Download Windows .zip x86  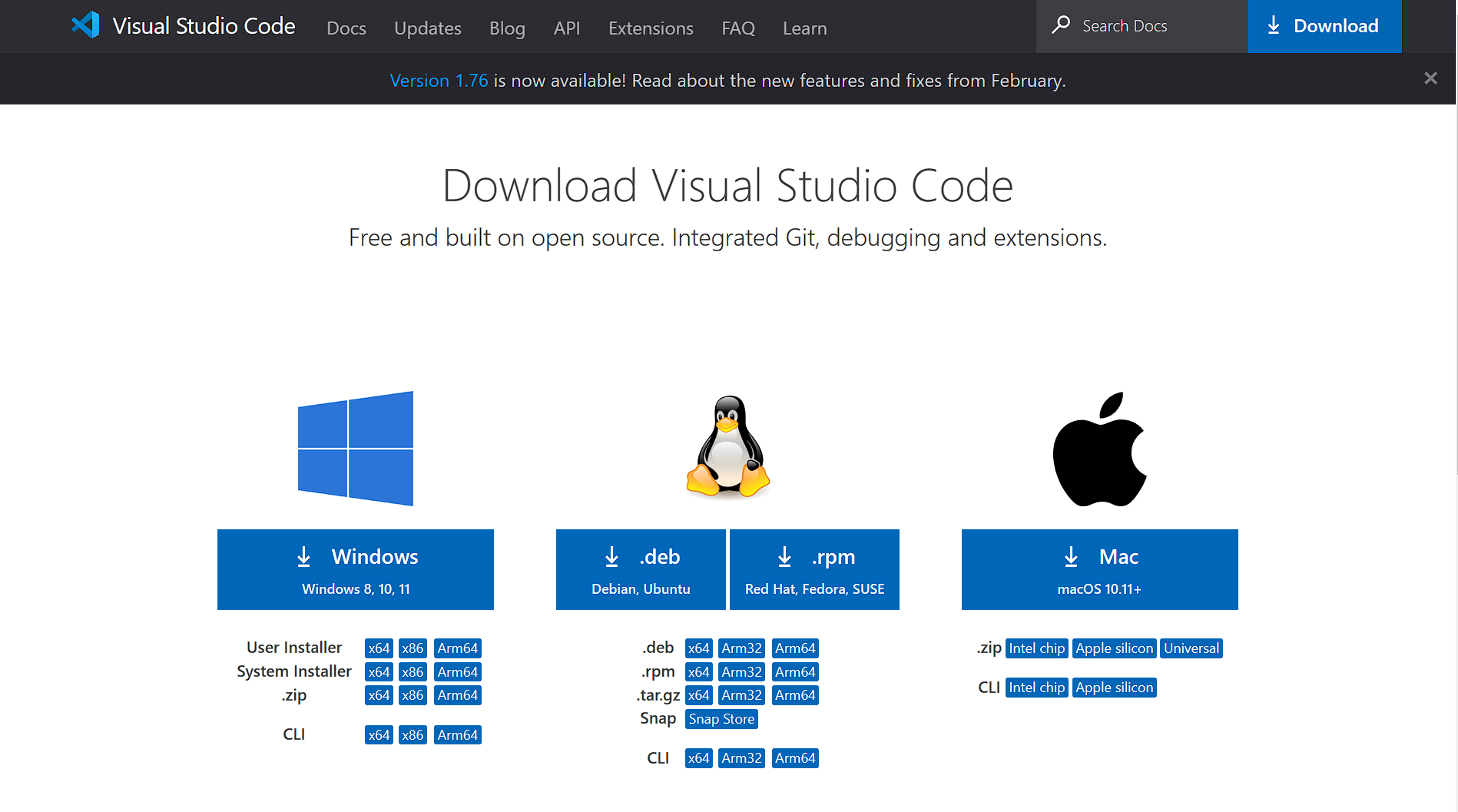pyautogui.click(x=413, y=695)
